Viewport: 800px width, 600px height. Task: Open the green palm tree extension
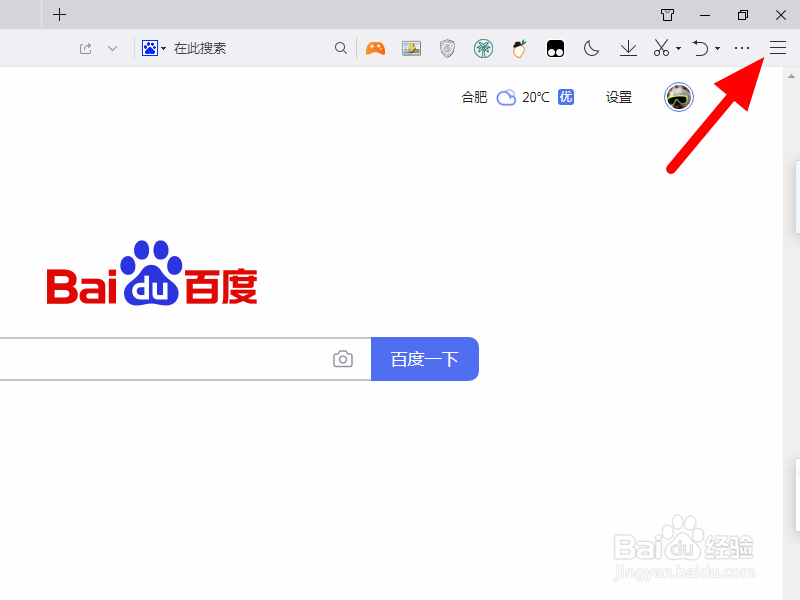click(x=483, y=48)
